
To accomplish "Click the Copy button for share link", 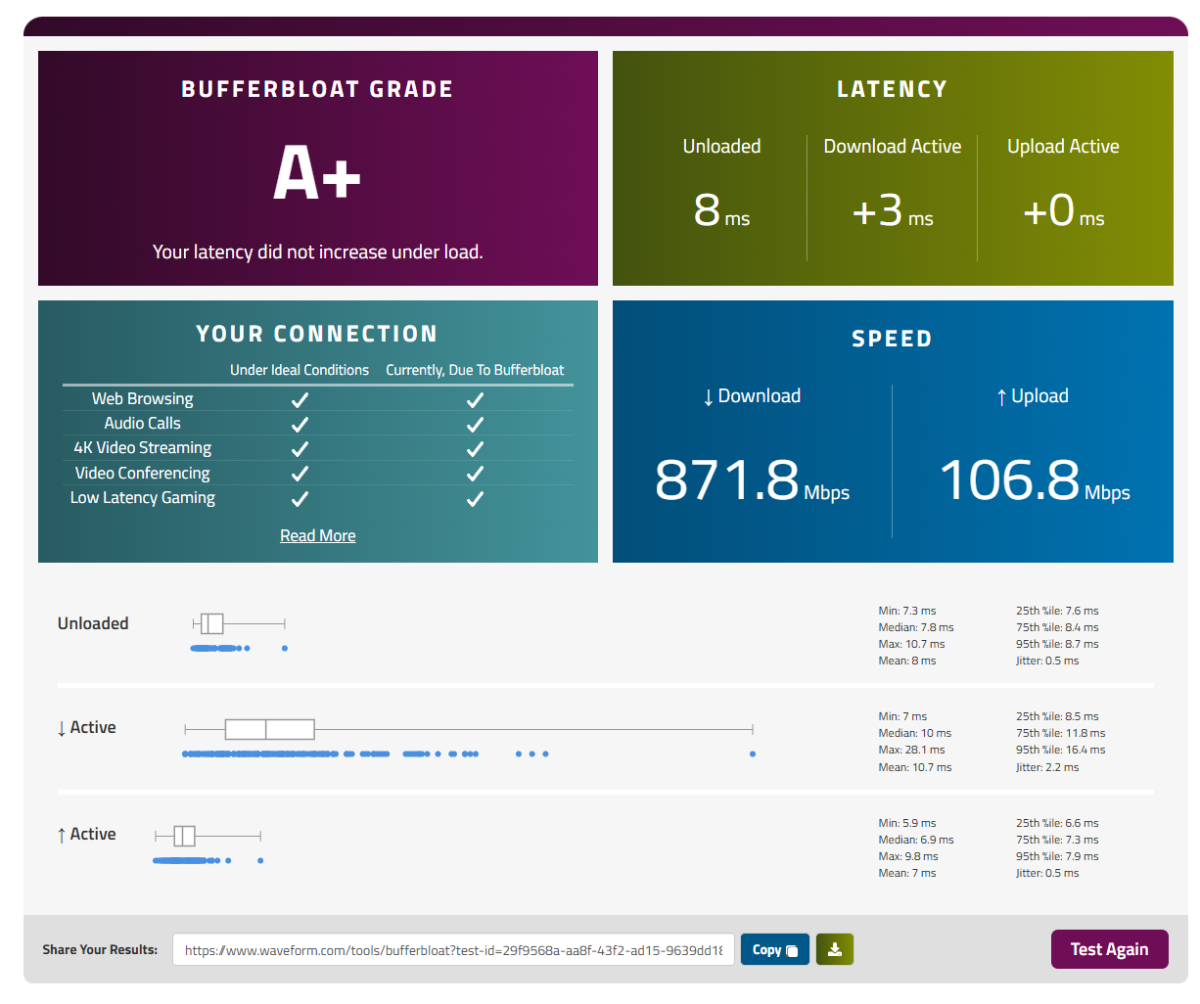I will pyautogui.click(x=775, y=950).
